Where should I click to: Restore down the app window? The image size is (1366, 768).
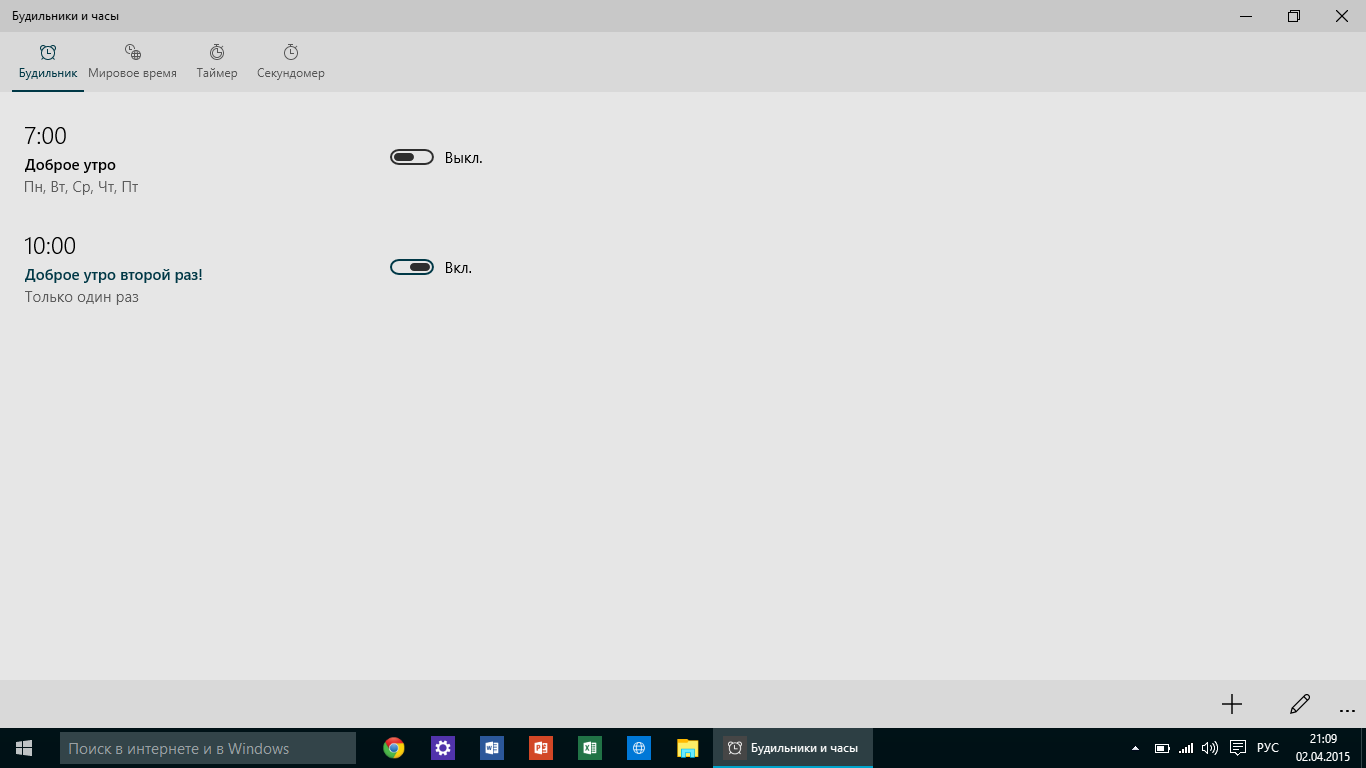pos(1294,16)
